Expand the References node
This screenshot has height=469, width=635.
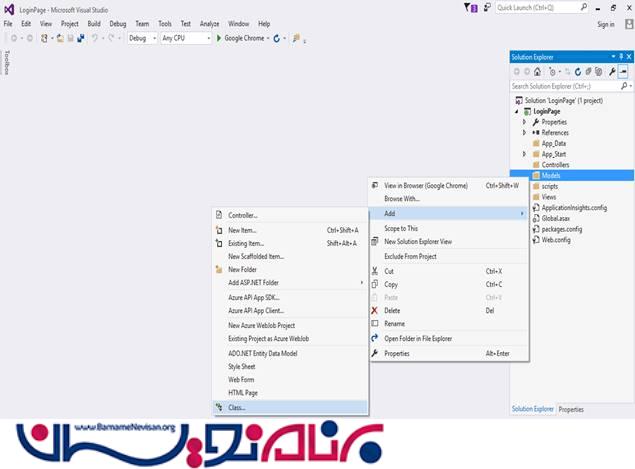click(x=524, y=132)
